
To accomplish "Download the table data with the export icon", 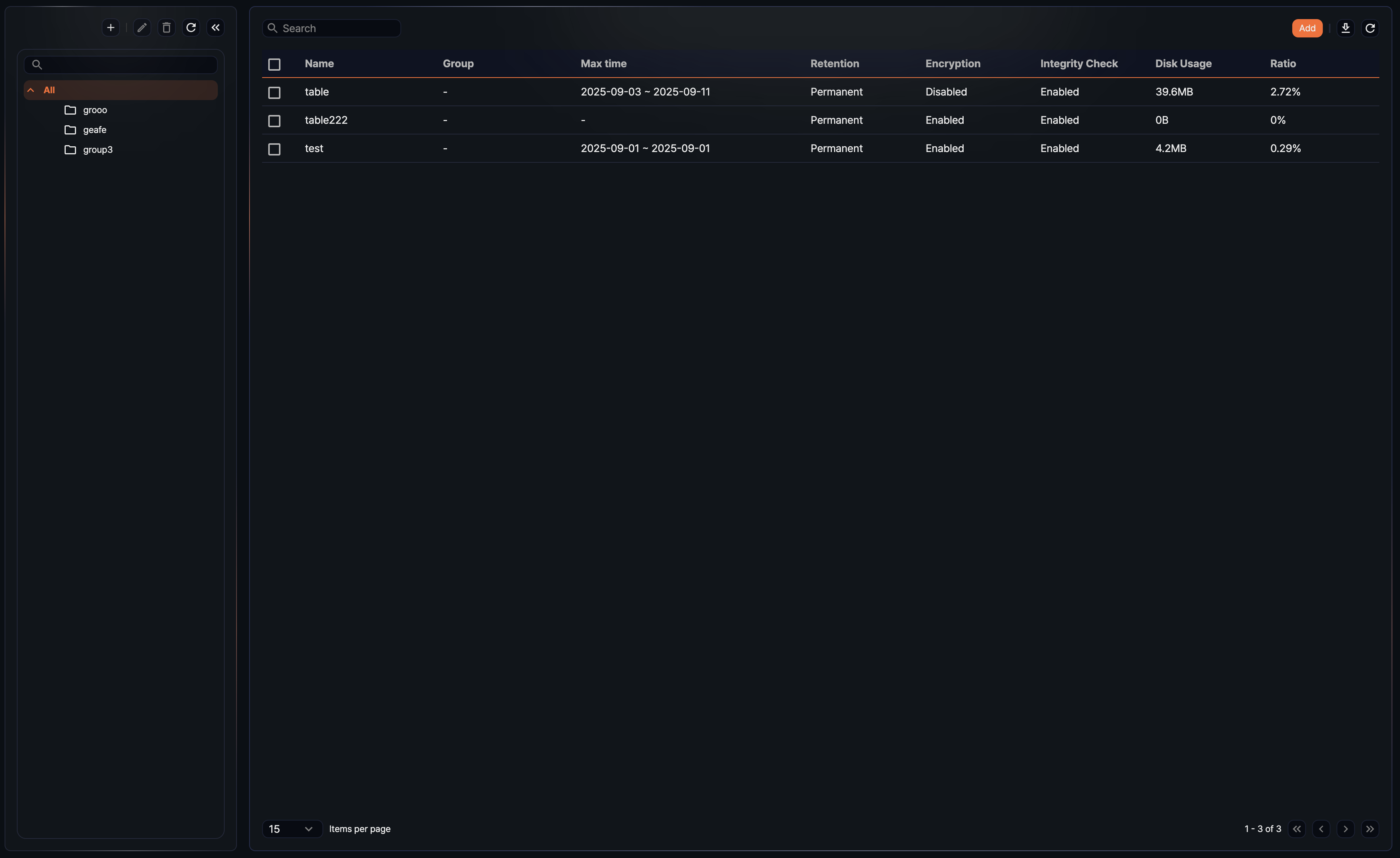I will pyautogui.click(x=1345, y=28).
